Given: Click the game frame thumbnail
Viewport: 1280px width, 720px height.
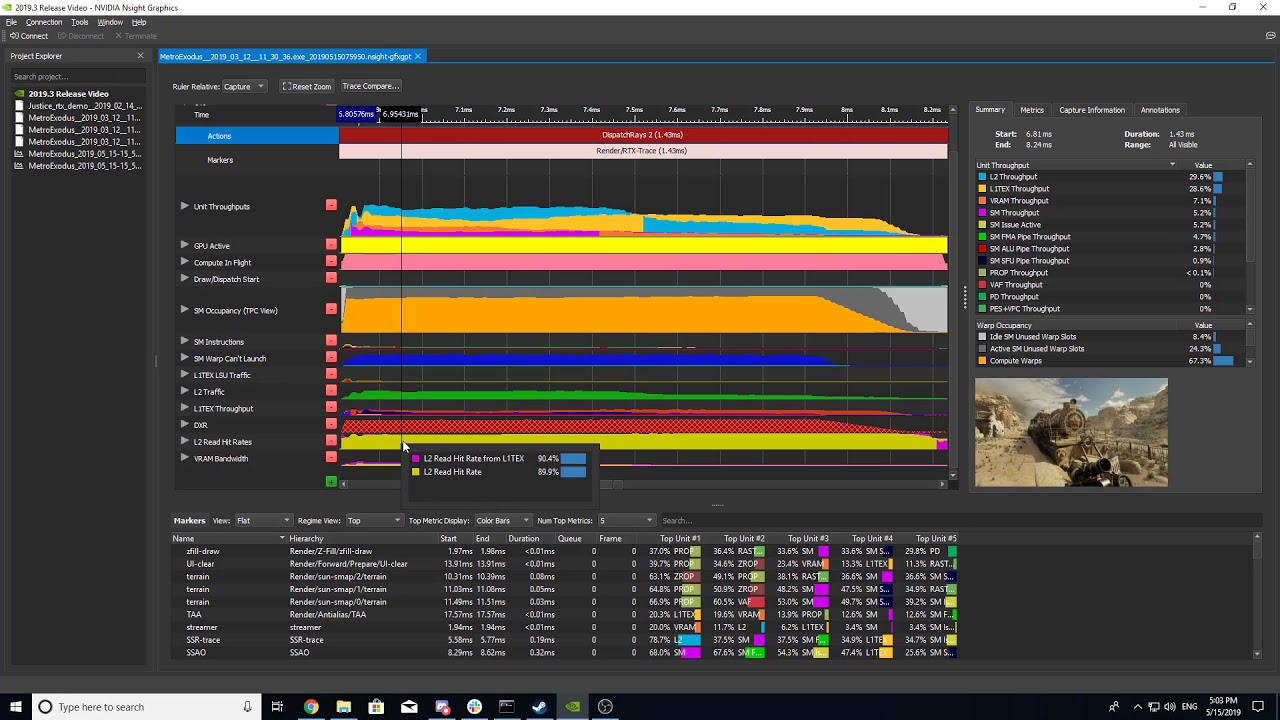Looking at the screenshot, I should click(x=1071, y=432).
